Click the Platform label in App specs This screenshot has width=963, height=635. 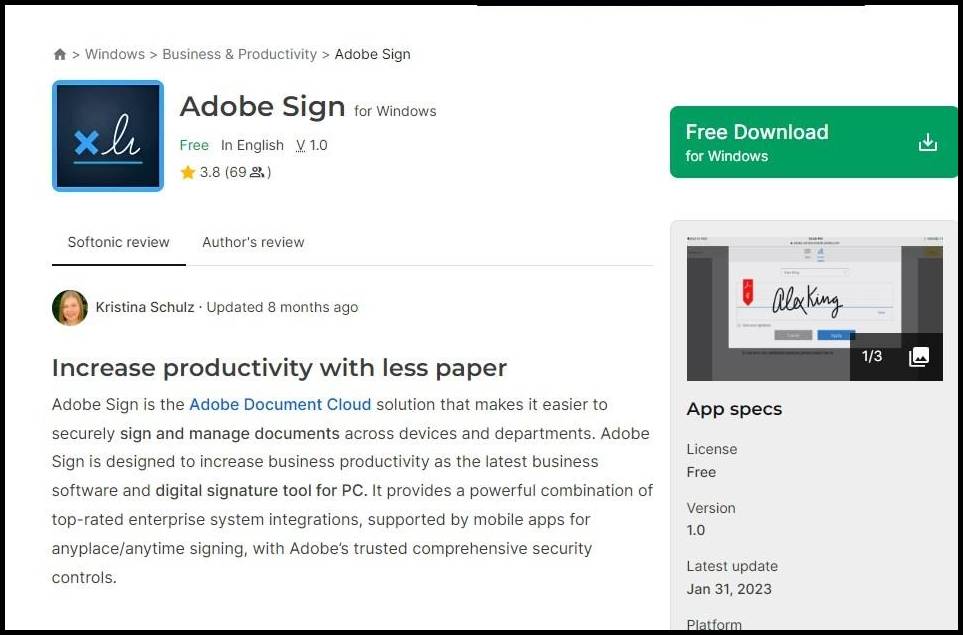[x=714, y=625]
